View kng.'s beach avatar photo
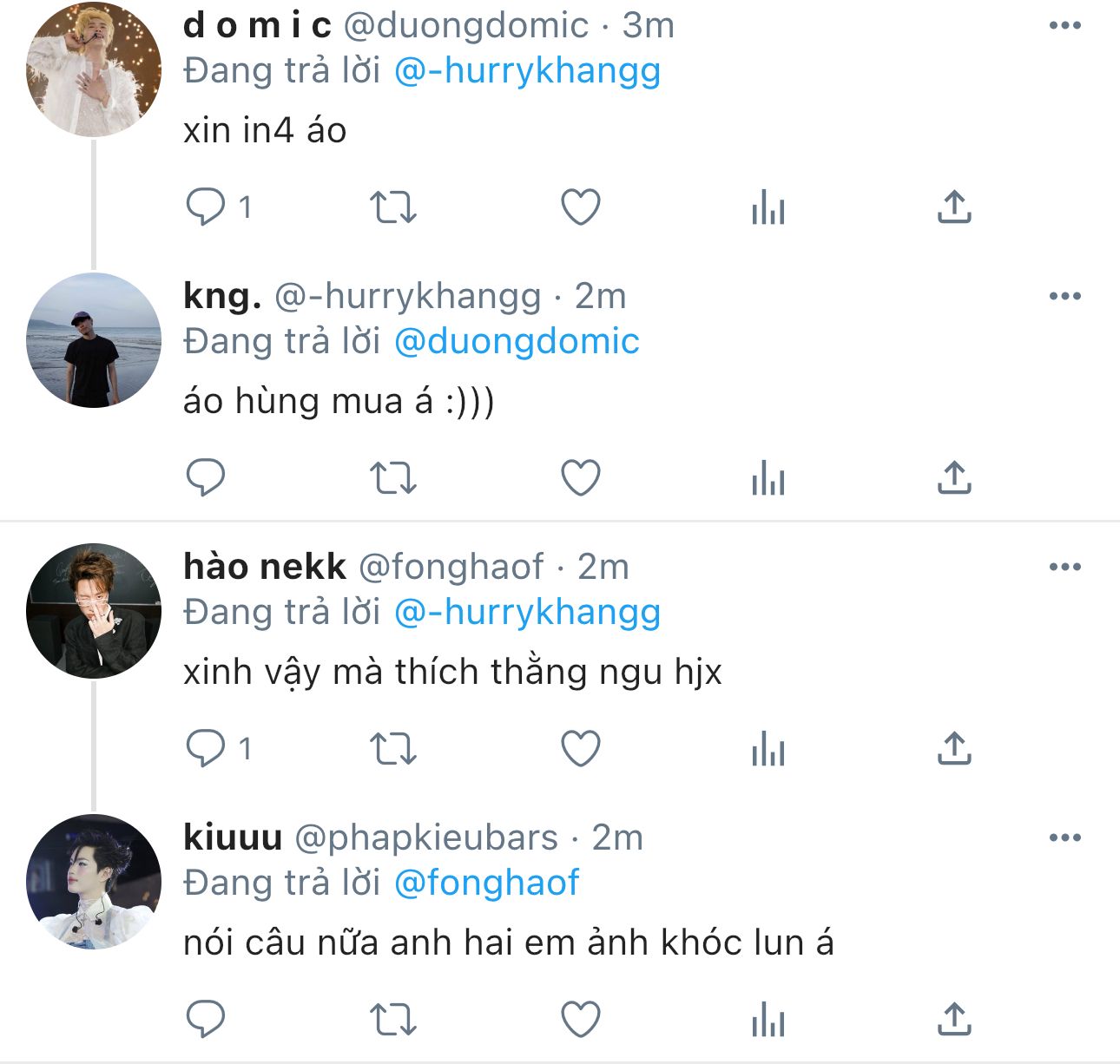The height and width of the screenshot is (1064, 1120). tap(94, 340)
